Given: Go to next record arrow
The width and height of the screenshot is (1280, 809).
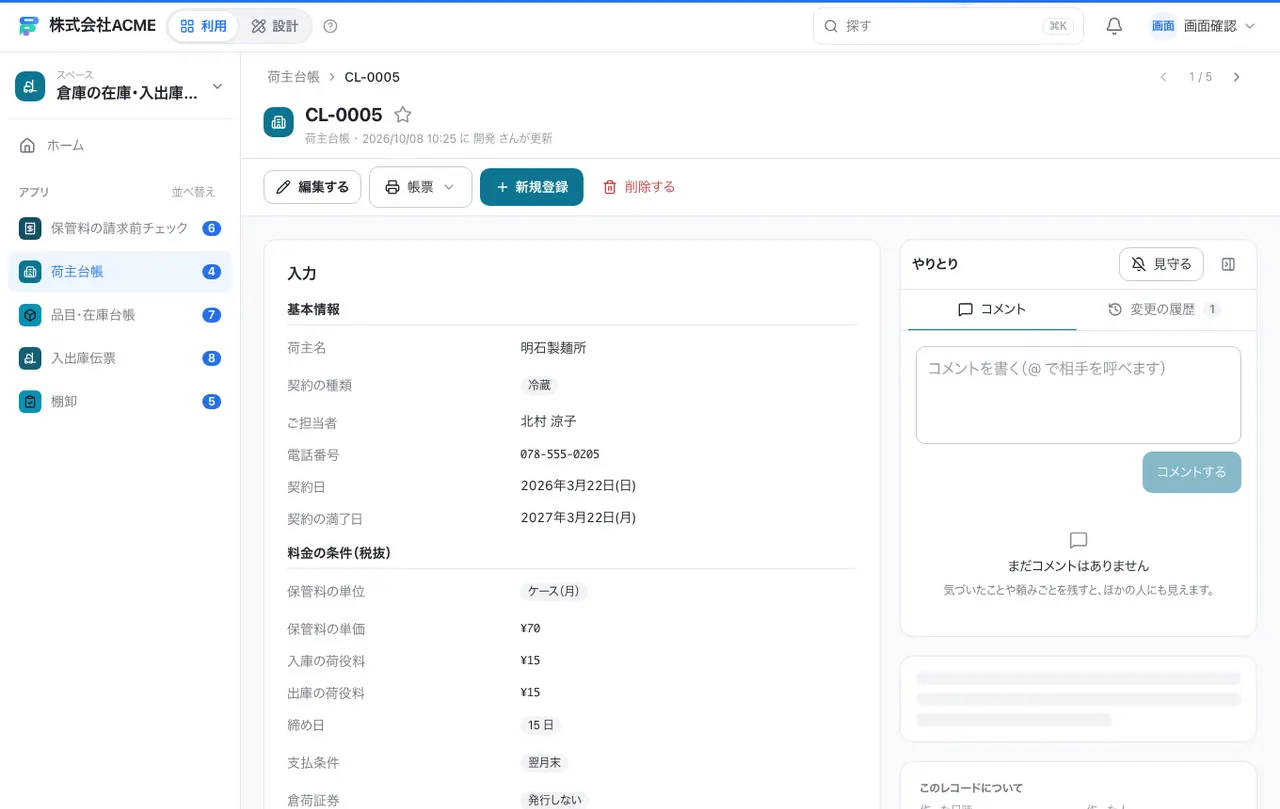Looking at the screenshot, I should [1237, 77].
